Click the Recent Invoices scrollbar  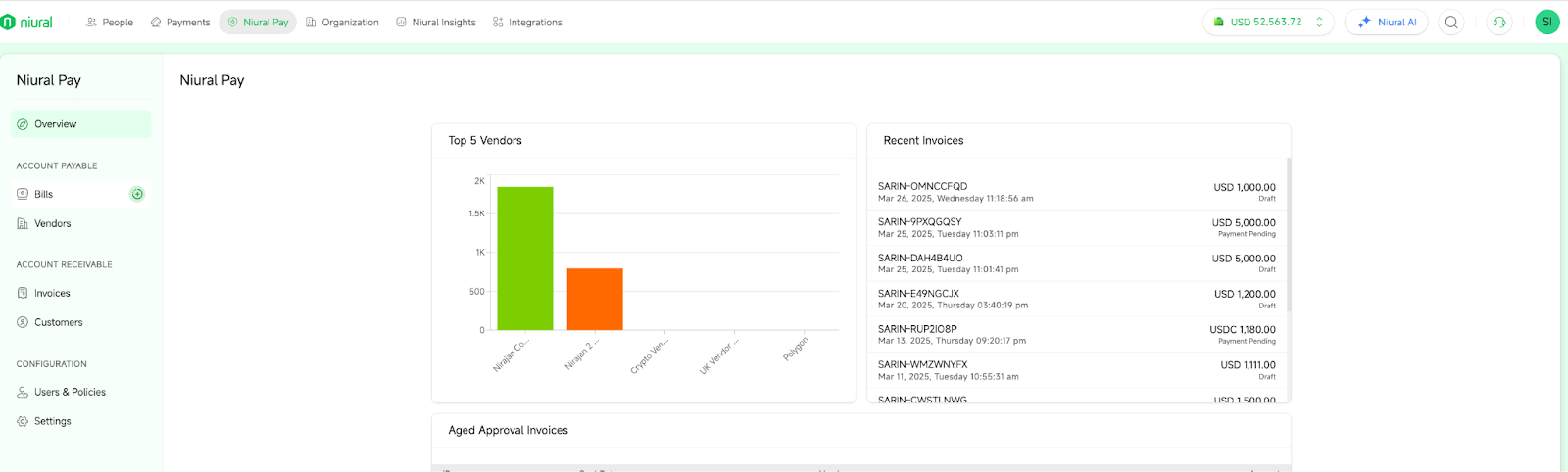[1289, 235]
